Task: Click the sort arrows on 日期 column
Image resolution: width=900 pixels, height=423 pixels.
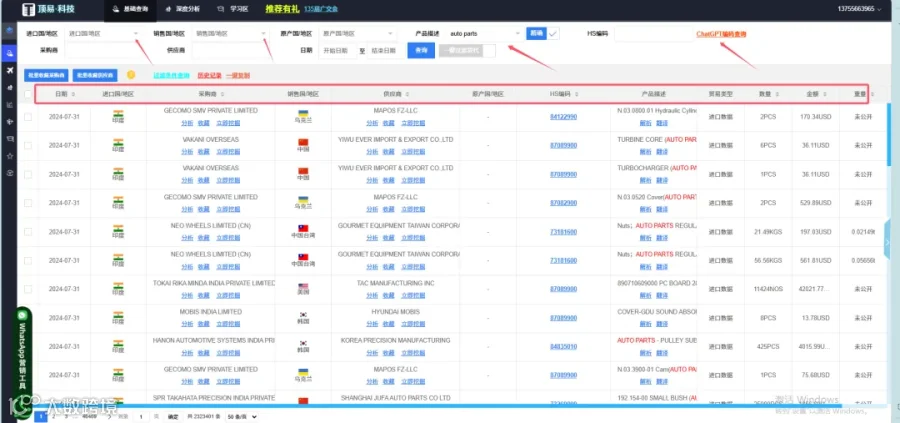Action: [x=73, y=94]
